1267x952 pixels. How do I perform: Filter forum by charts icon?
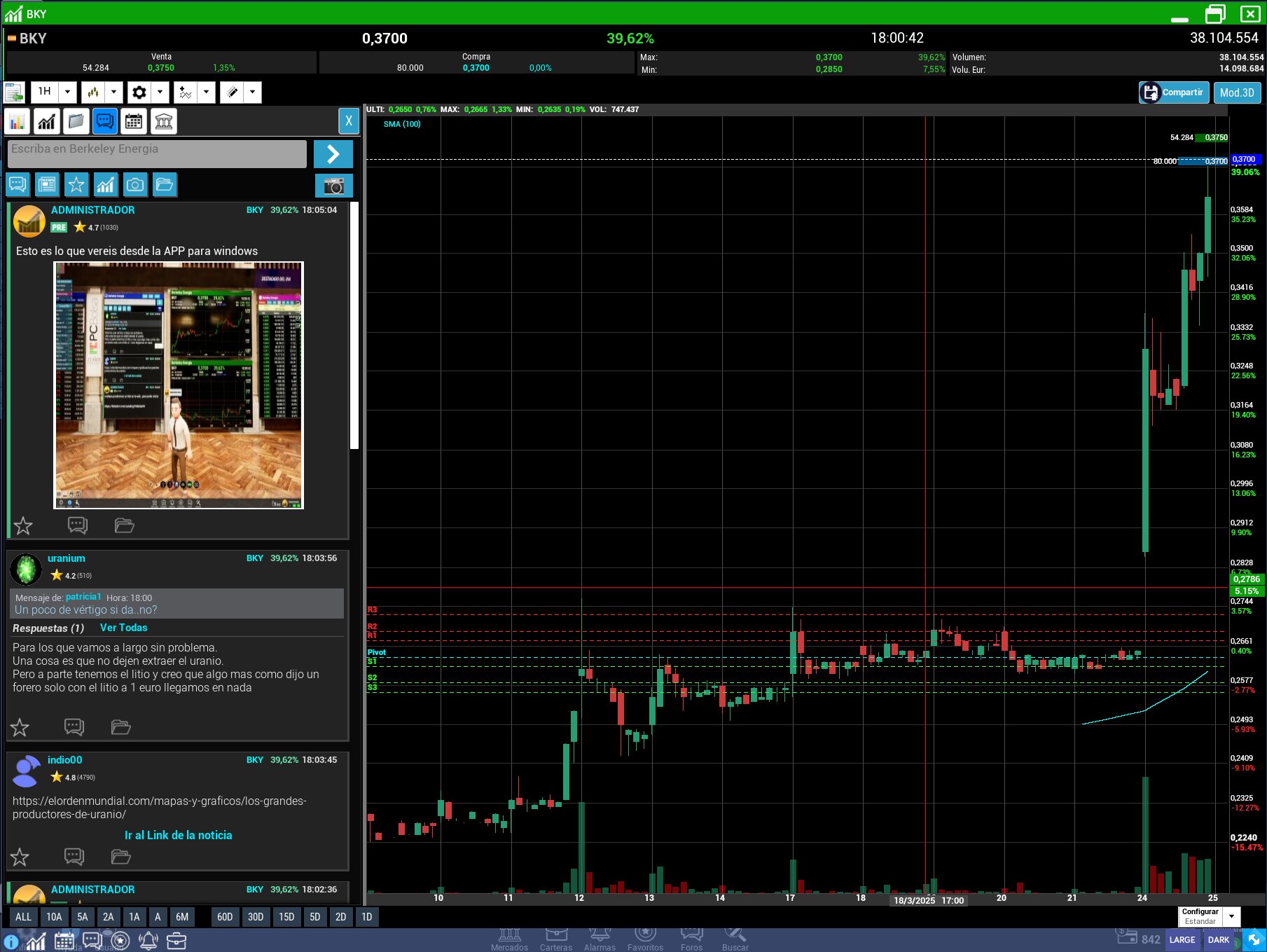pos(106,184)
